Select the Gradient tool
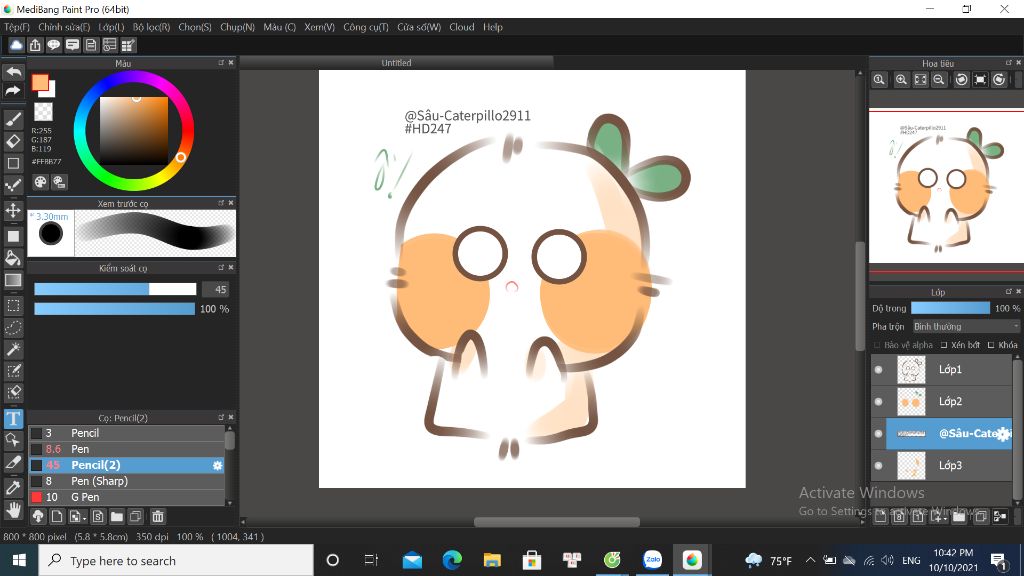The width and height of the screenshot is (1024, 576). click(13, 280)
